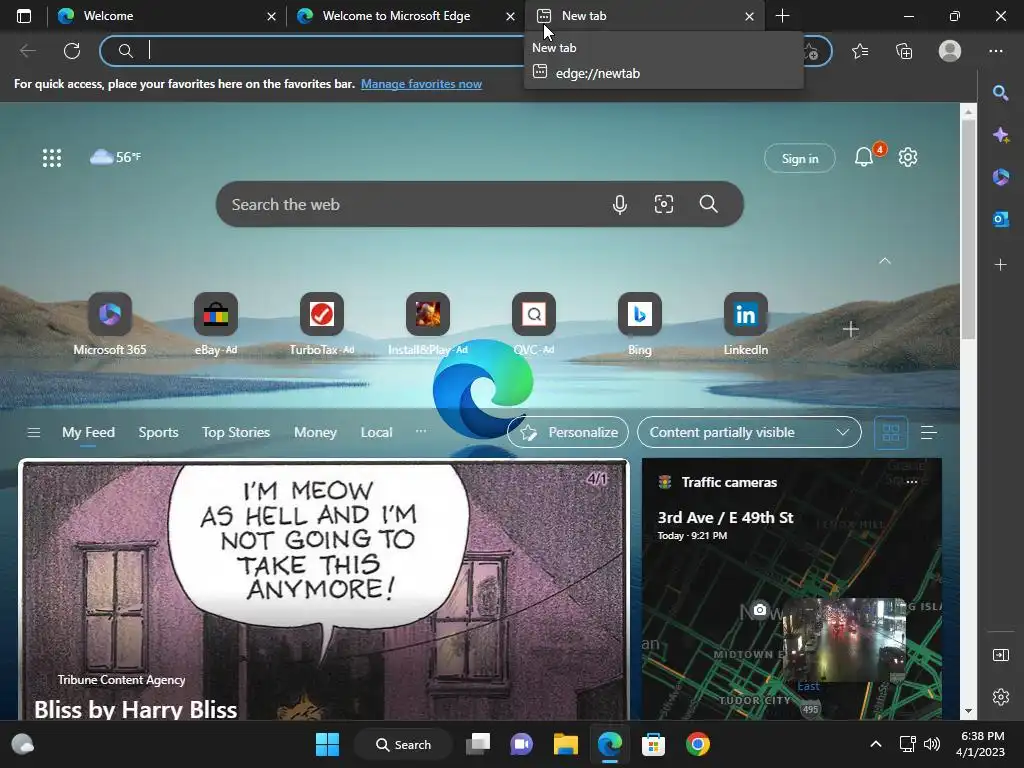Screen dimensions: 1024x768
Task: Open Microsoft 365 icon in sidebar
Action: (x=1000, y=177)
